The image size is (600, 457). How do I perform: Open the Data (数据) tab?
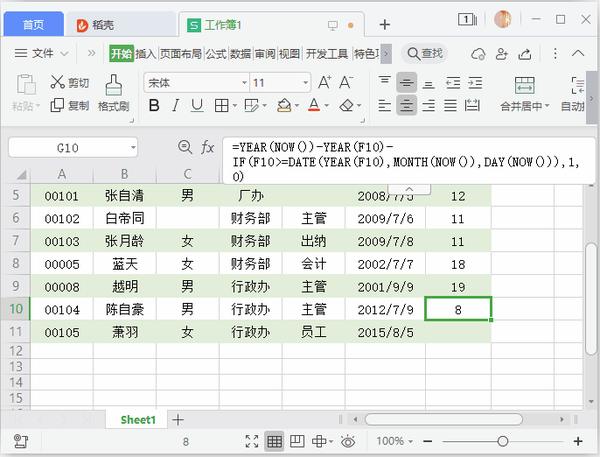point(240,54)
